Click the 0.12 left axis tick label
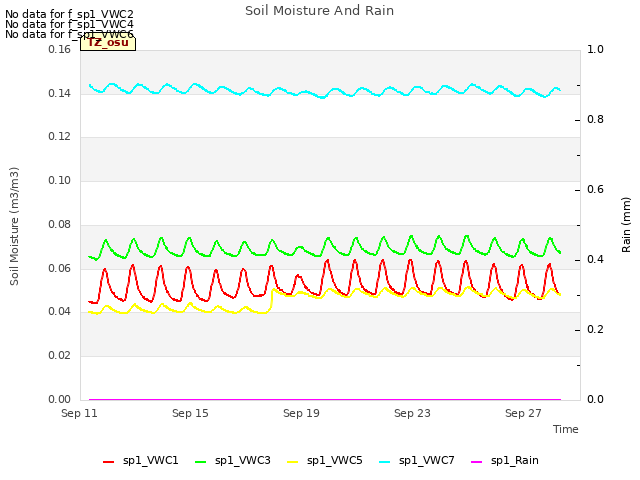Screen dimensions: 640x480 pos(60,136)
